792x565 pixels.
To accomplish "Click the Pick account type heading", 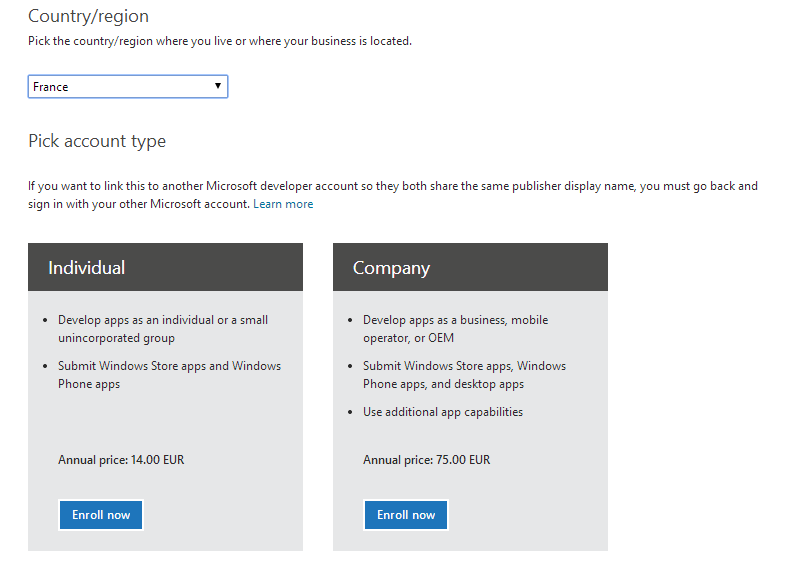I will 97,141.
